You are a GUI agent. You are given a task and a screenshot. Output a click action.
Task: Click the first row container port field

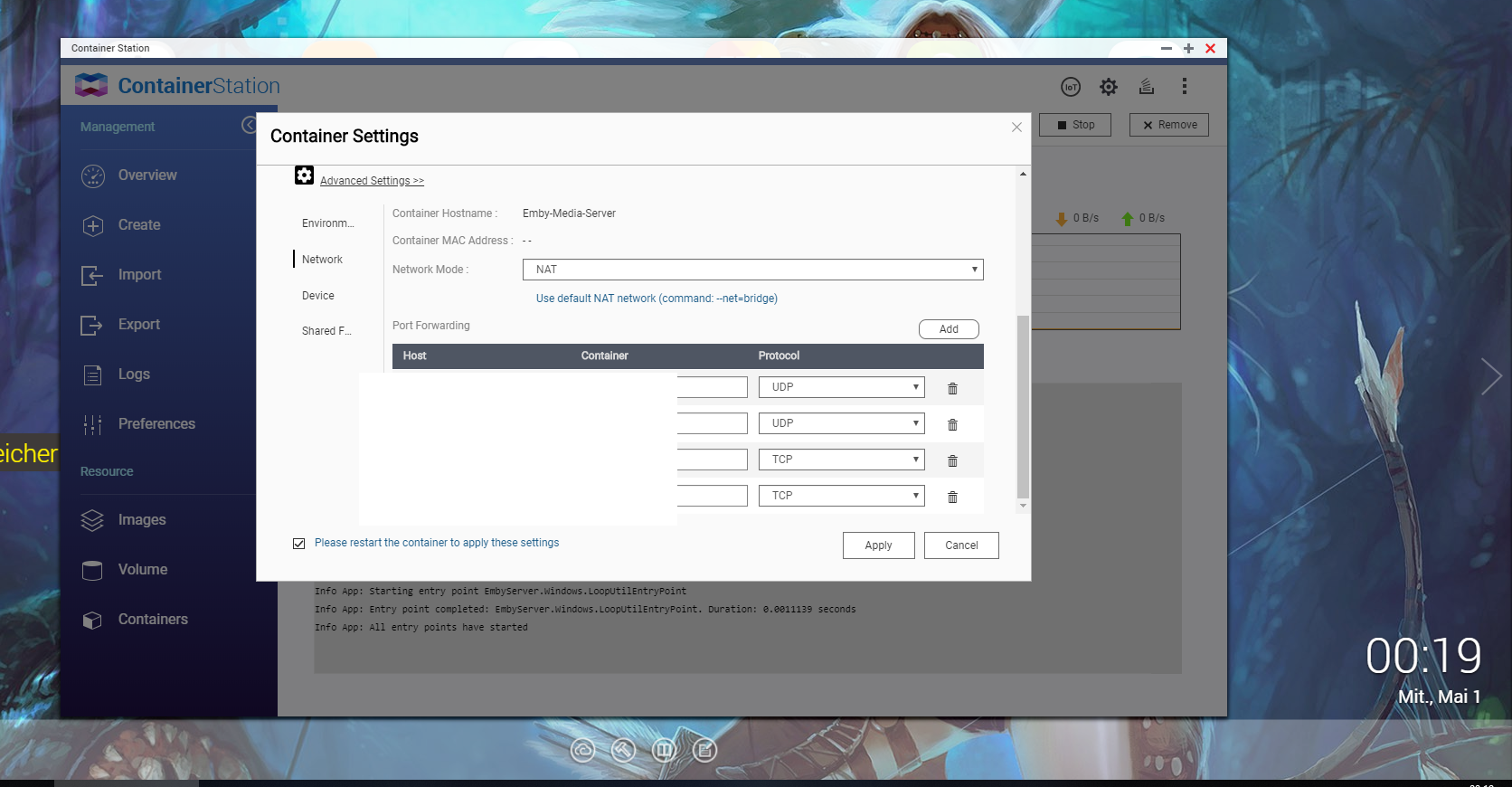(713, 387)
